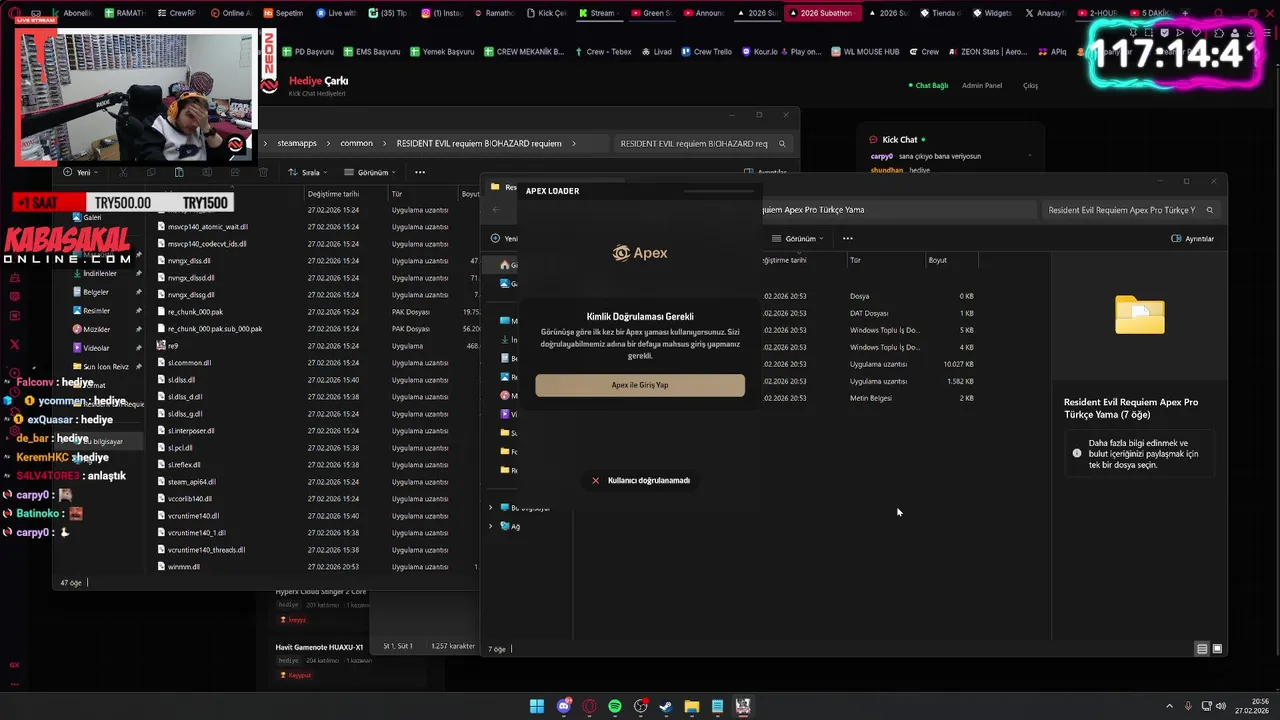Select the DAT Dosyası file row
Viewport: 1280px width, 720px height.
tap(868, 313)
